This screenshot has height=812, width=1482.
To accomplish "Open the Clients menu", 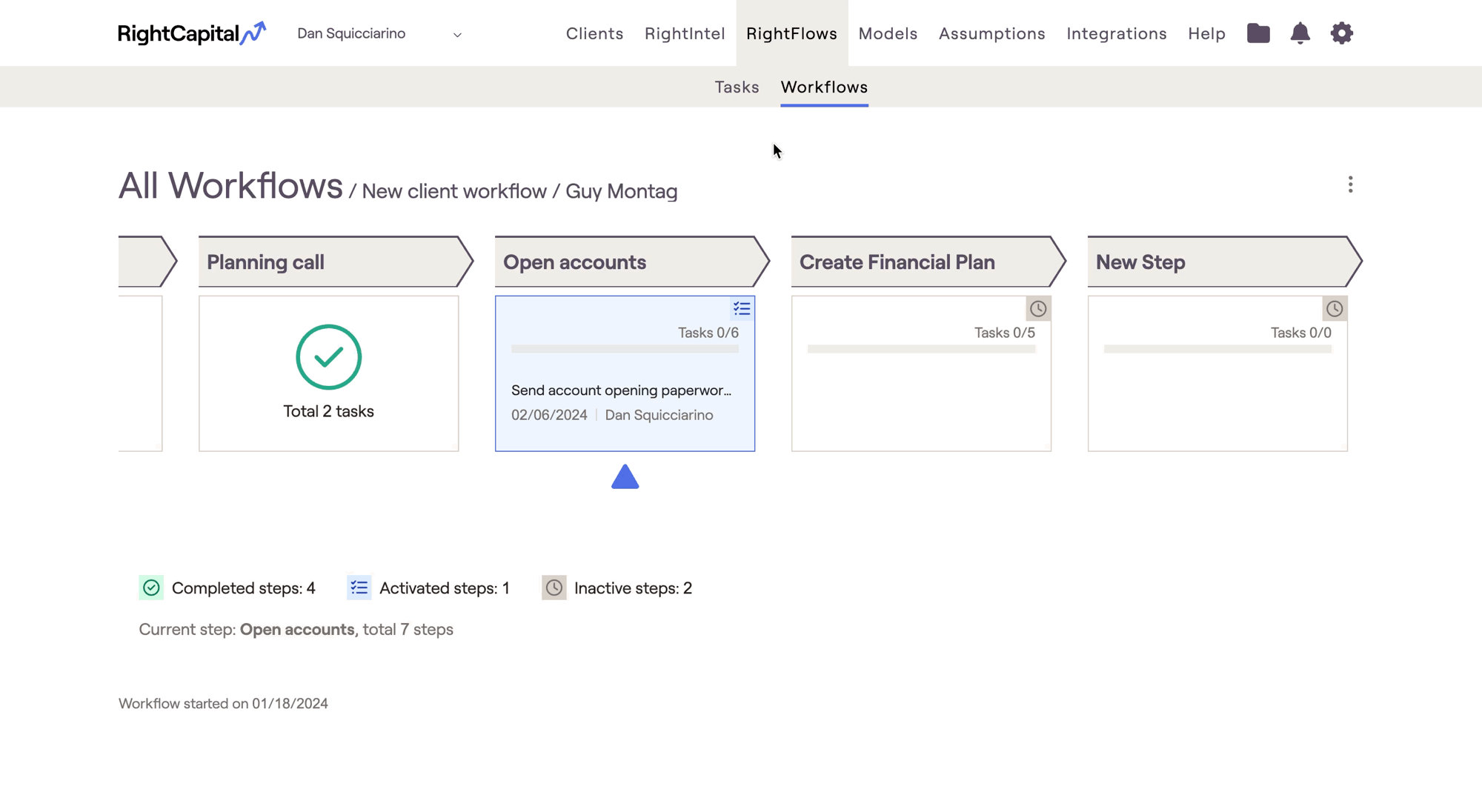I will [x=594, y=34].
